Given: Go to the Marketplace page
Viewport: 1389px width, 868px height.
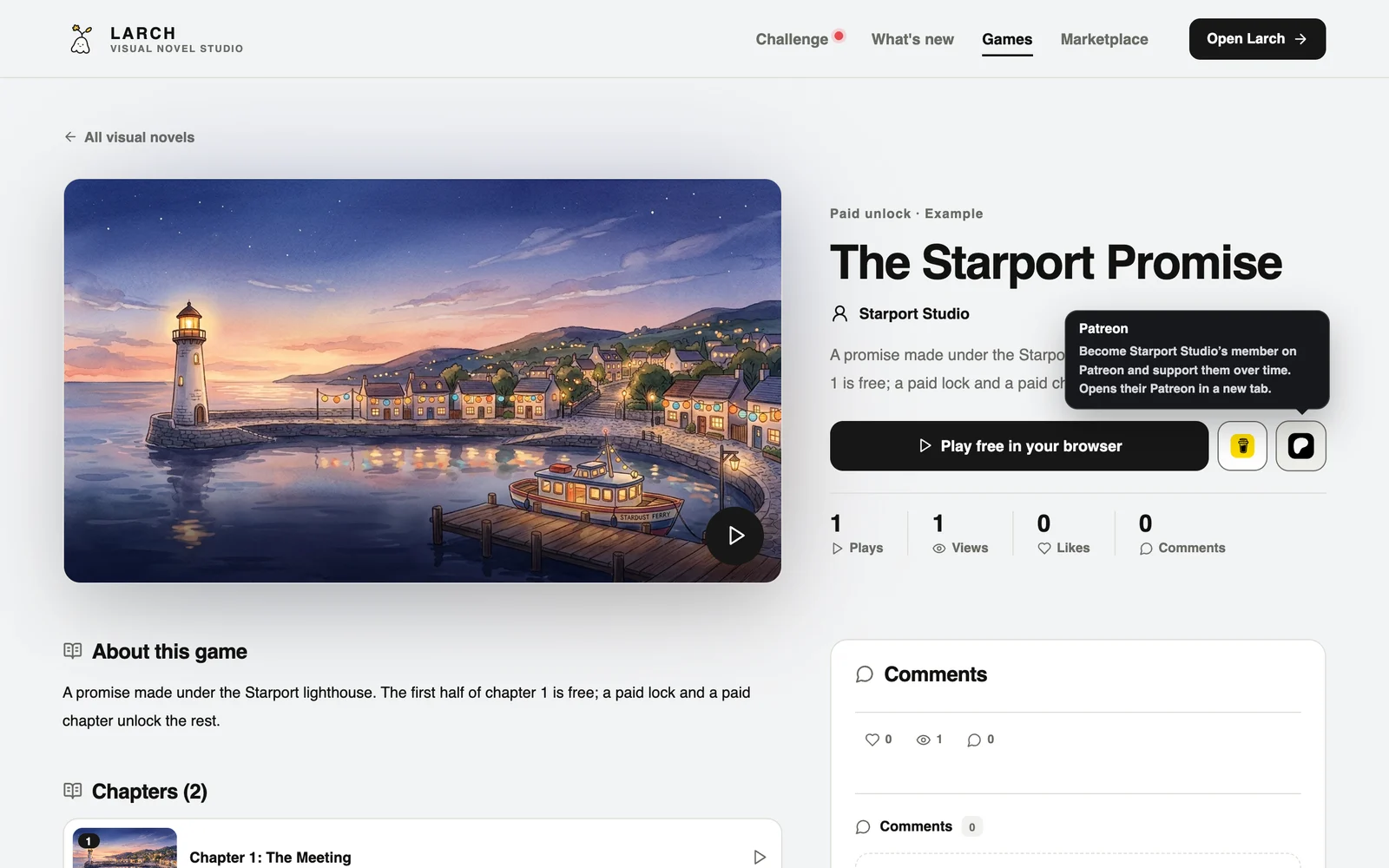Looking at the screenshot, I should [1104, 39].
